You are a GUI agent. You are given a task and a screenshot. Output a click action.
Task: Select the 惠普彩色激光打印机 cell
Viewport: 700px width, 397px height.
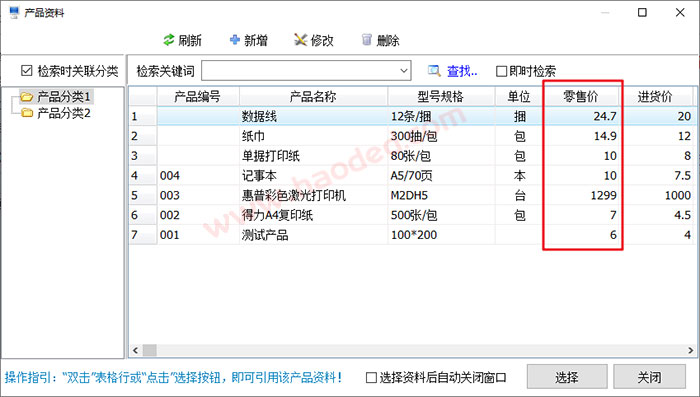[313, 195]
